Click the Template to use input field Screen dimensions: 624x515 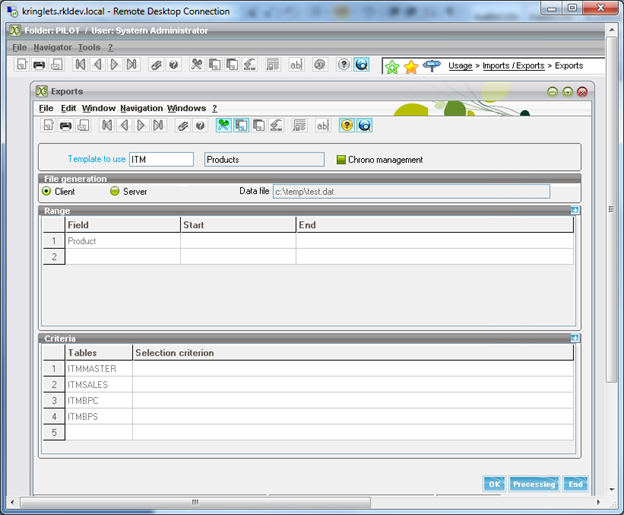point(161,159)
